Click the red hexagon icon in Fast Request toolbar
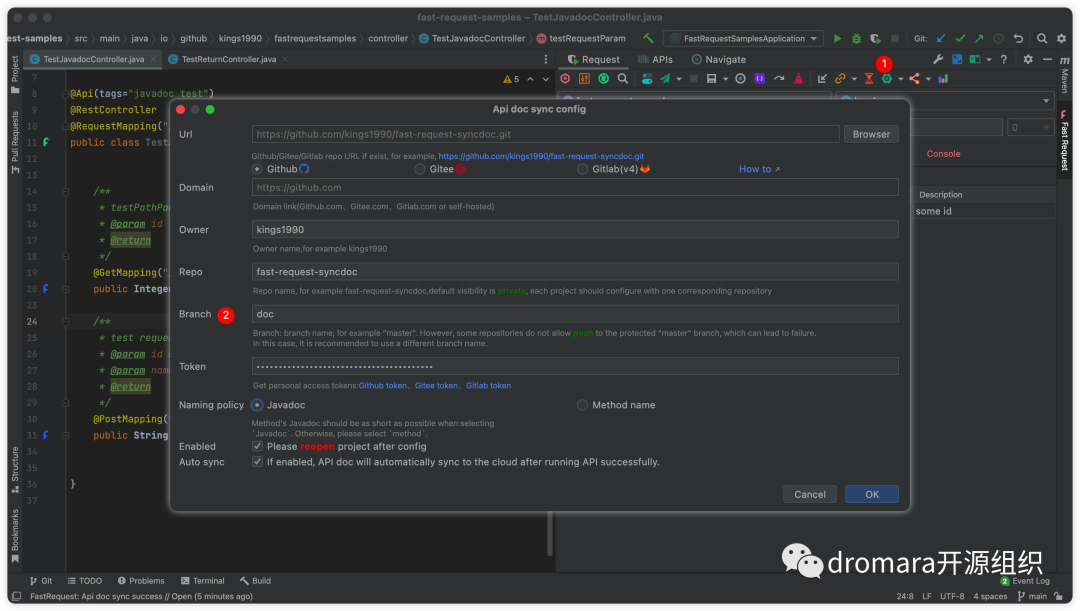This screenshot has width=1080, height=611. pos(565,79)
